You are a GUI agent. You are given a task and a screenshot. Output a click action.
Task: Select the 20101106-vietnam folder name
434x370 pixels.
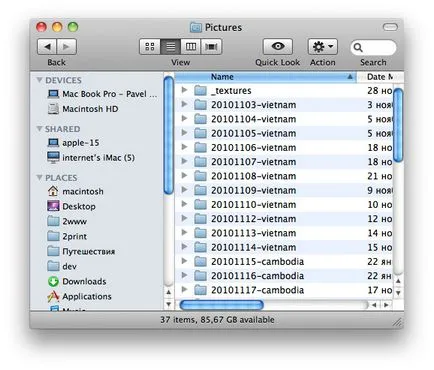[x=253, y=147]
